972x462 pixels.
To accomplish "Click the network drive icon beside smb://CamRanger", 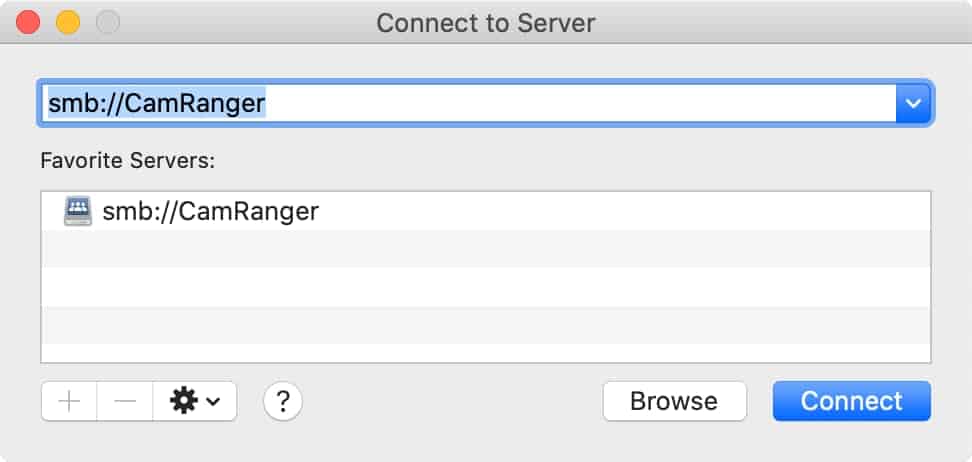I will coord(77,211).
